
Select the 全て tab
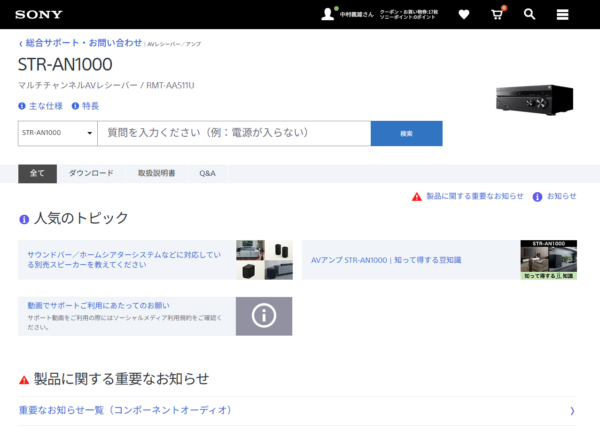tap(38, 173)
